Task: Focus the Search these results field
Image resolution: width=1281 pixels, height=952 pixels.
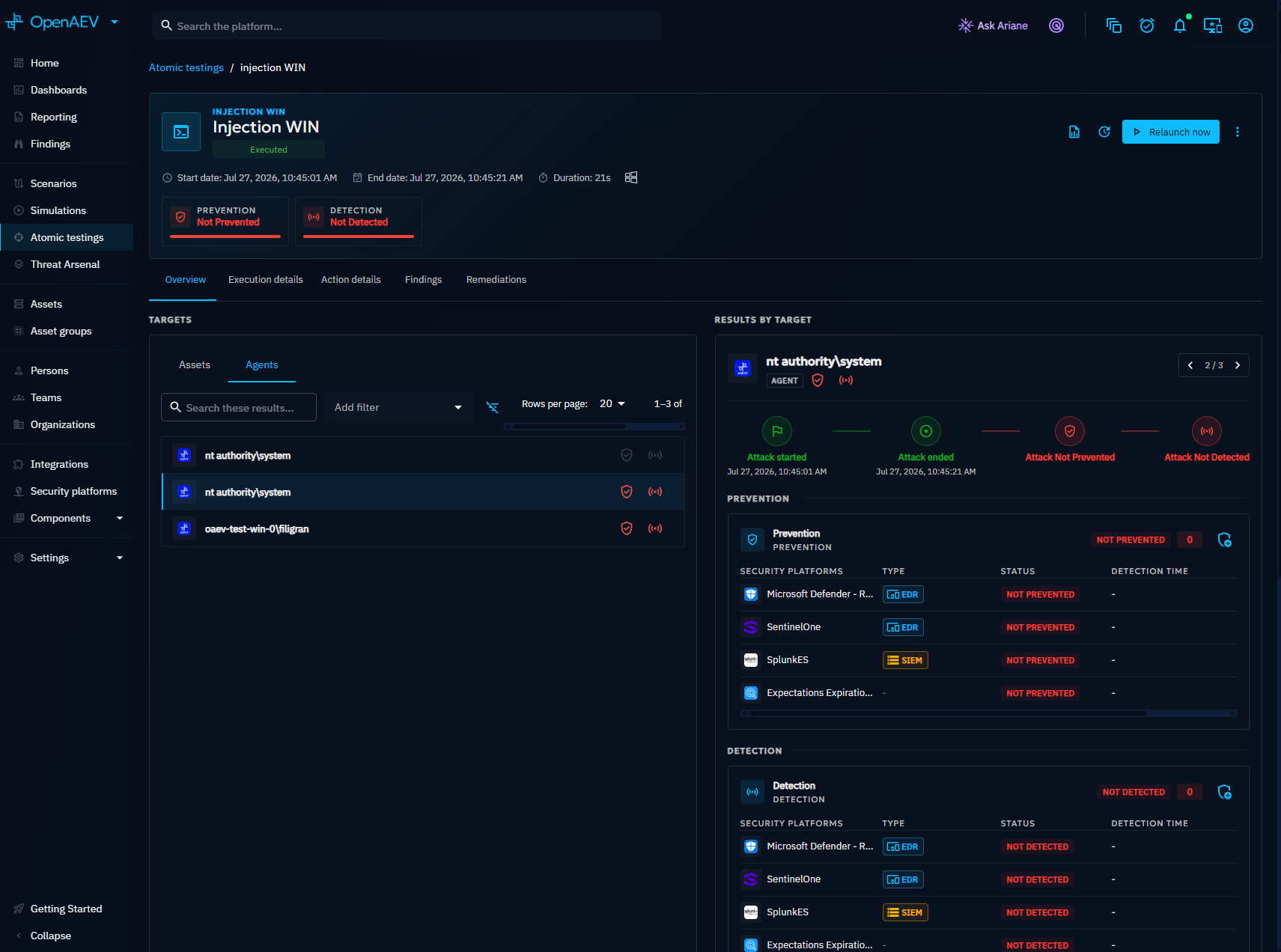Action: click(239, 407)
